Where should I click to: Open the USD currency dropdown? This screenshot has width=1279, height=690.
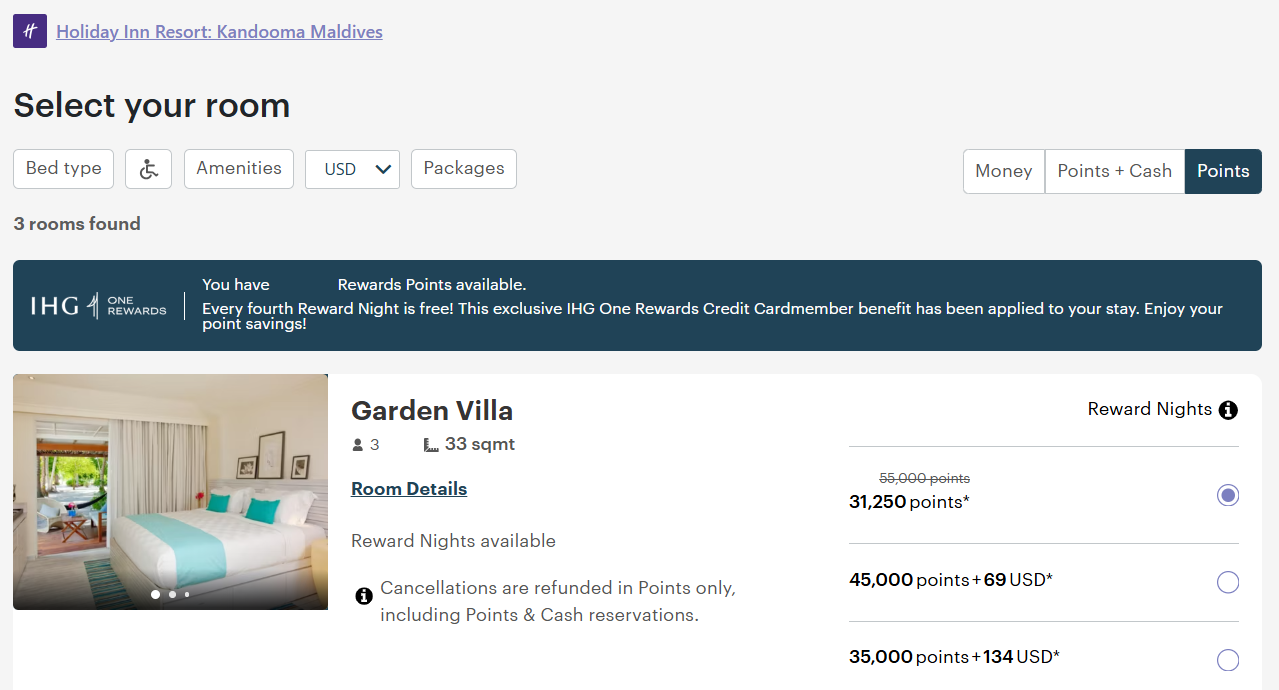pyautogui.click(x=352, y=169)
